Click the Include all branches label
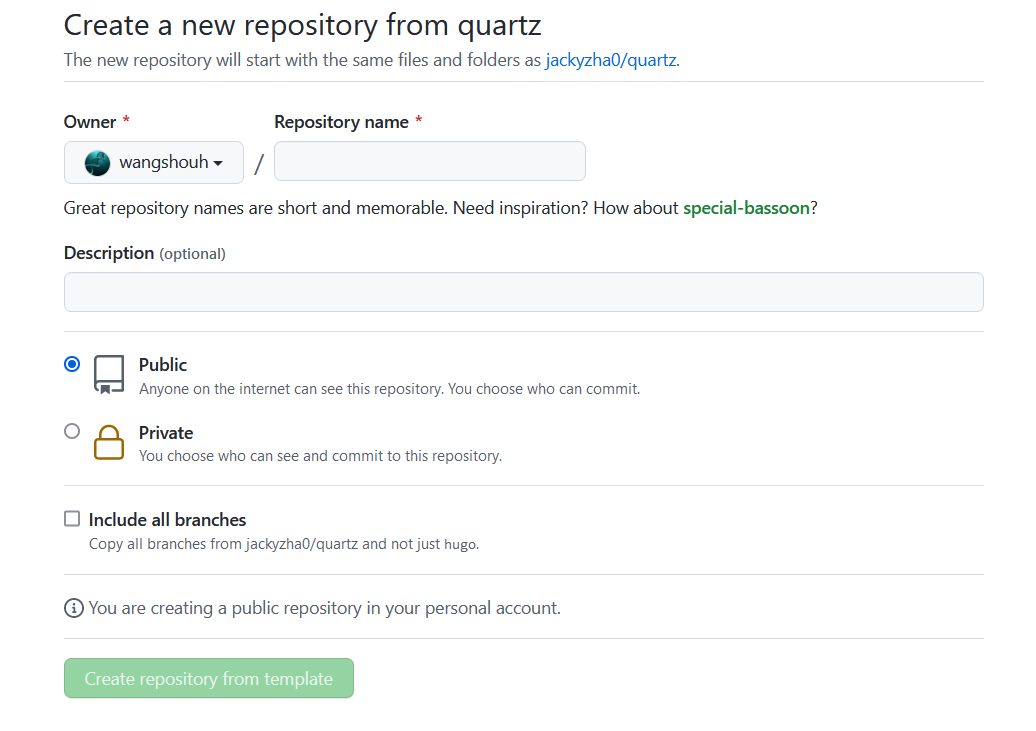The image size is (1036, 731). [167, 520]
